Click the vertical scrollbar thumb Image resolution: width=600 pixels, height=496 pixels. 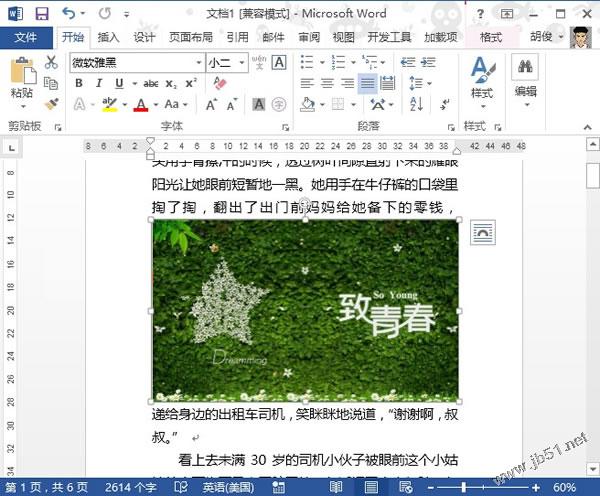592,175
